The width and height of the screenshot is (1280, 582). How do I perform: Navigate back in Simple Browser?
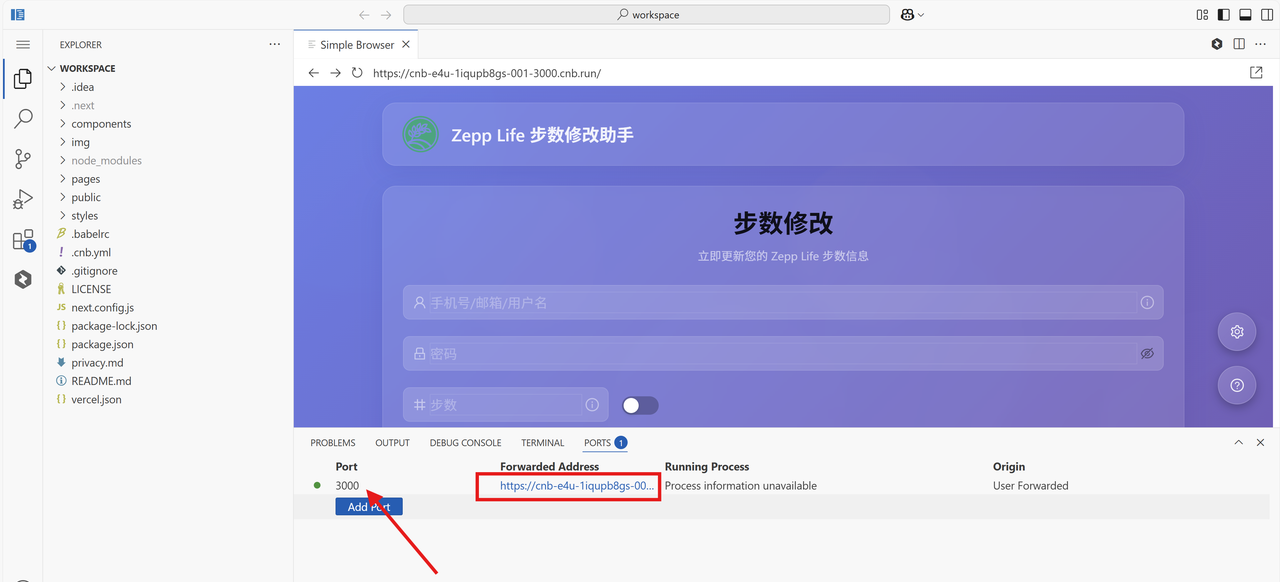(x=313, y=73)
